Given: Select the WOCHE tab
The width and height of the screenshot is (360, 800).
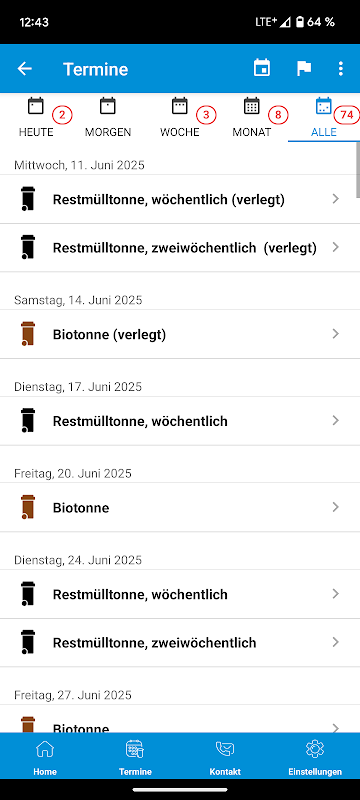Looking at the screenshot, I should tap(179, 118).
